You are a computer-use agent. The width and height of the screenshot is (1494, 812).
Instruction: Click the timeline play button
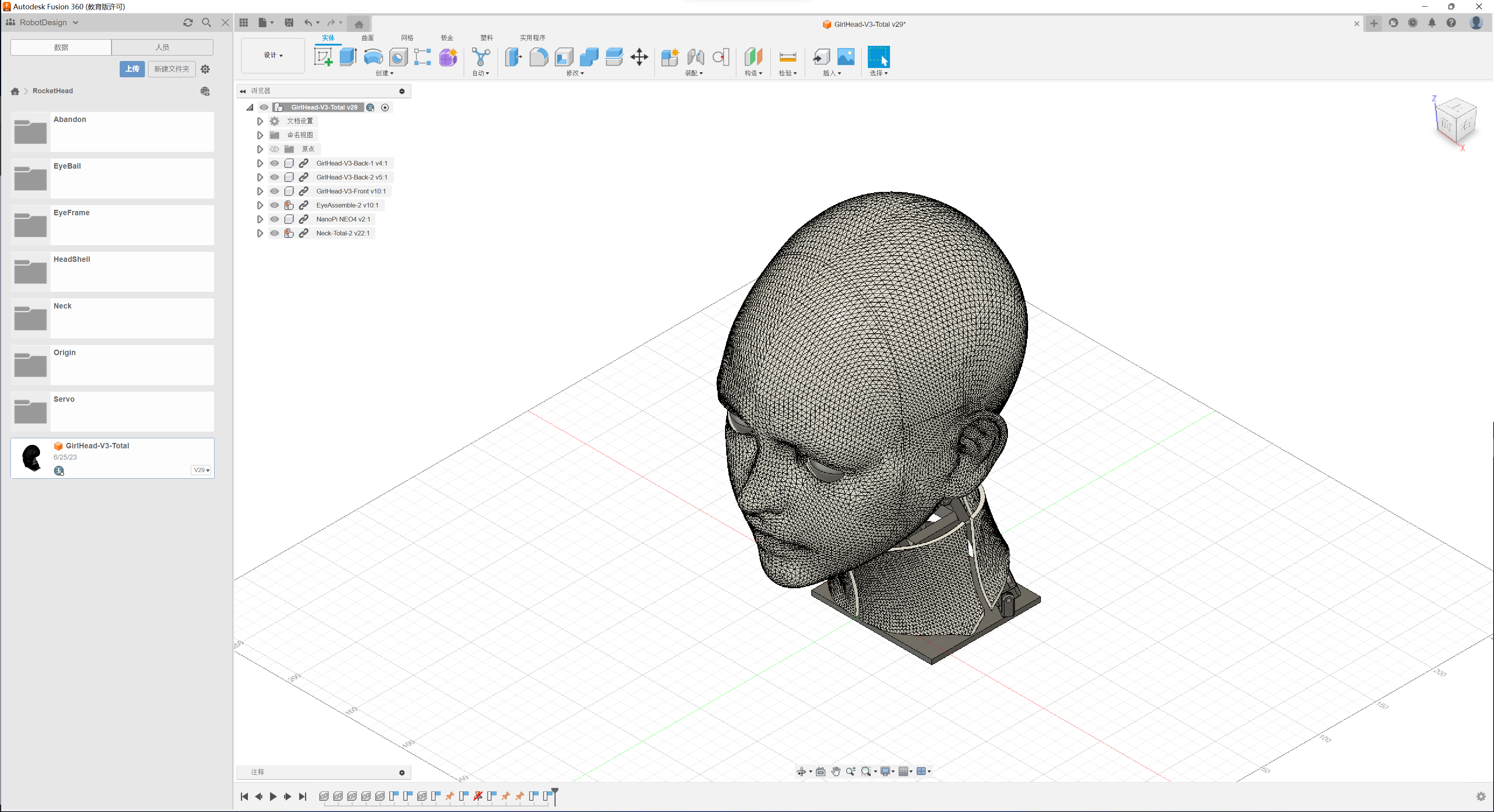click(x=273, y=797)
